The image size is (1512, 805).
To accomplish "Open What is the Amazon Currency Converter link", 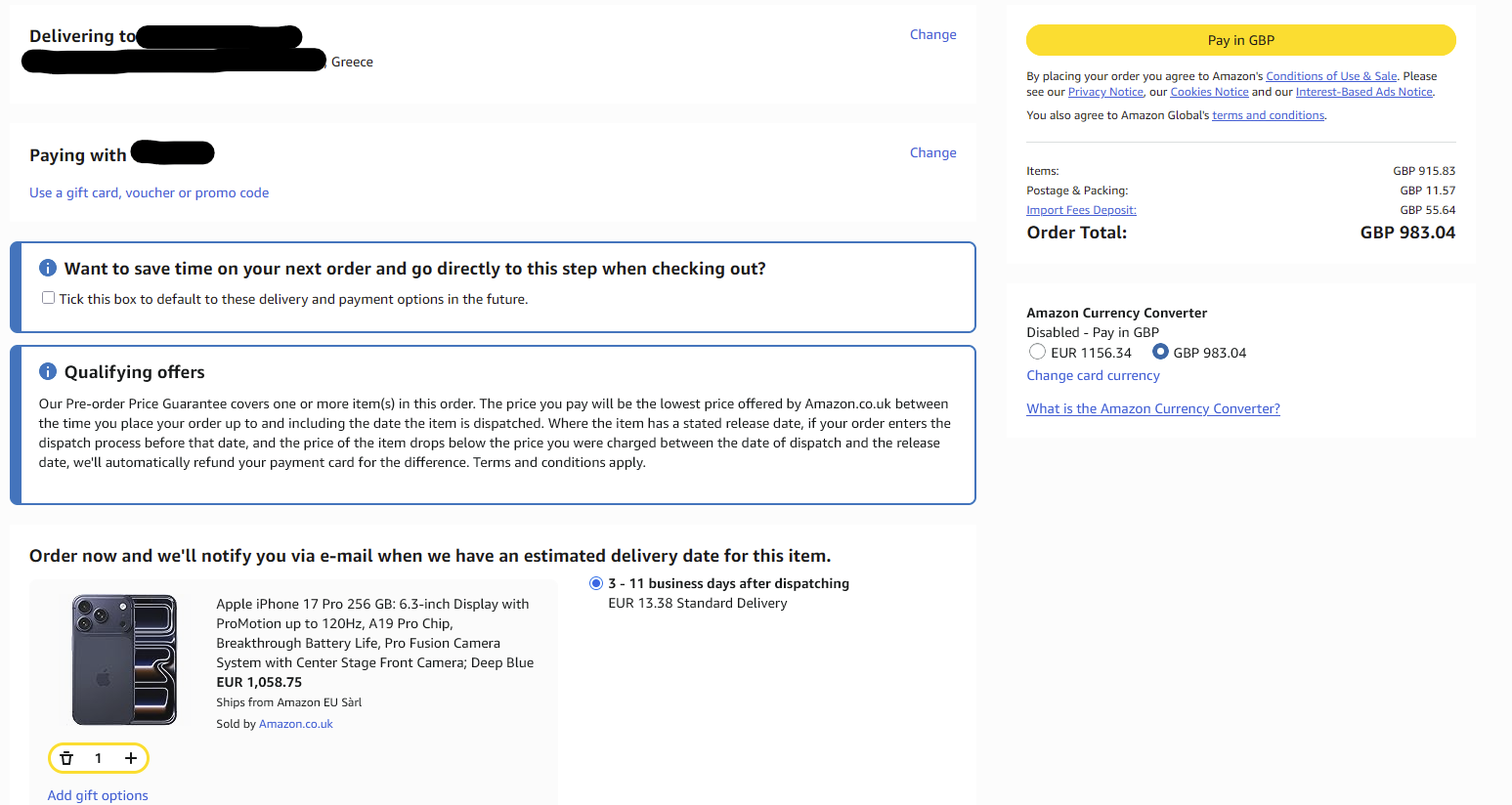I will (1153, 408).
